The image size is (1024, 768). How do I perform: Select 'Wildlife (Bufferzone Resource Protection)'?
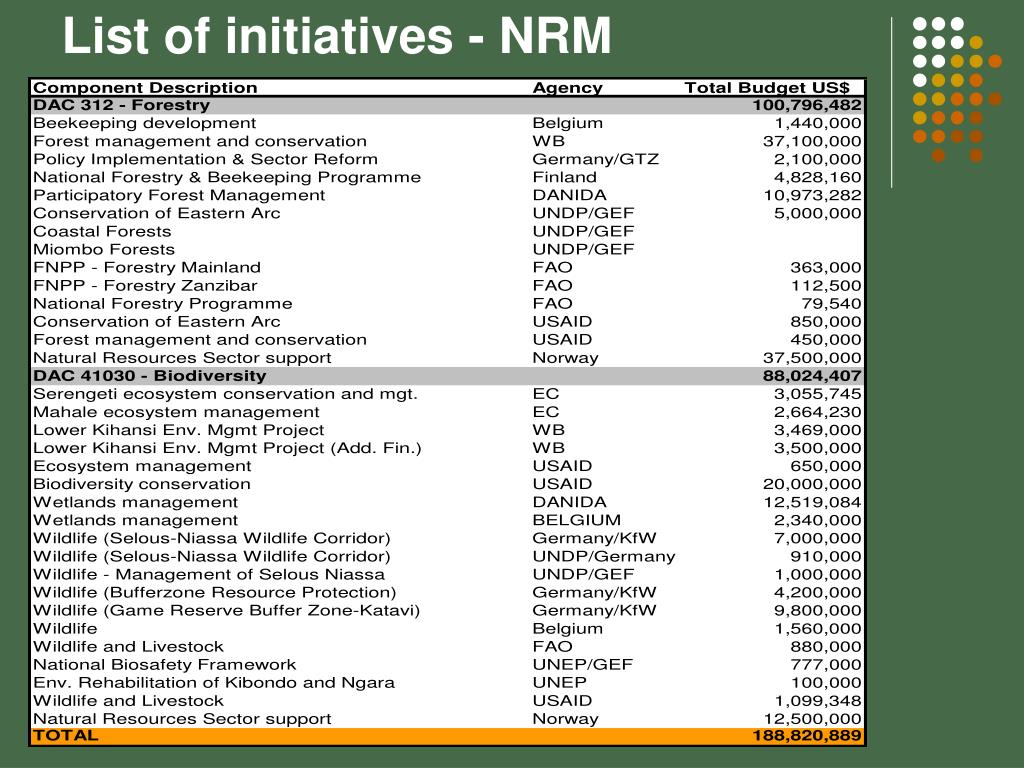(x=214, y=593)
